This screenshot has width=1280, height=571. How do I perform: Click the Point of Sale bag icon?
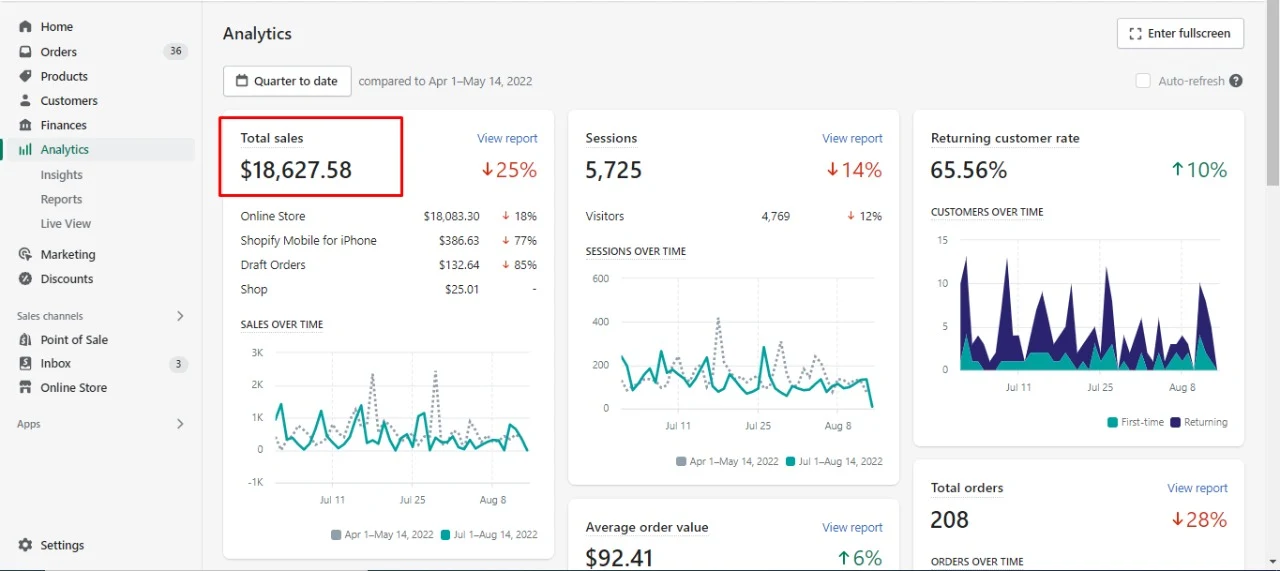(x=25, y=339)
